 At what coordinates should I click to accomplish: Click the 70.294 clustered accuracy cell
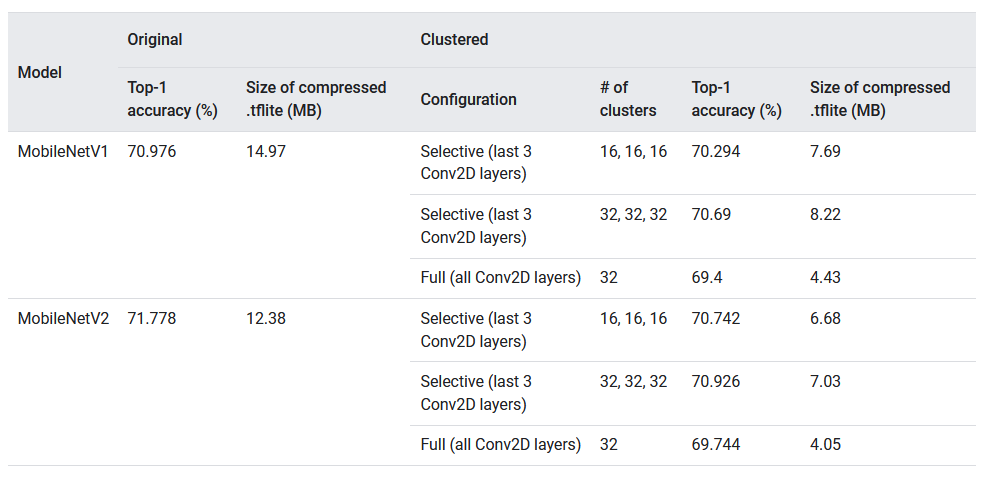(x=716, y=151)
